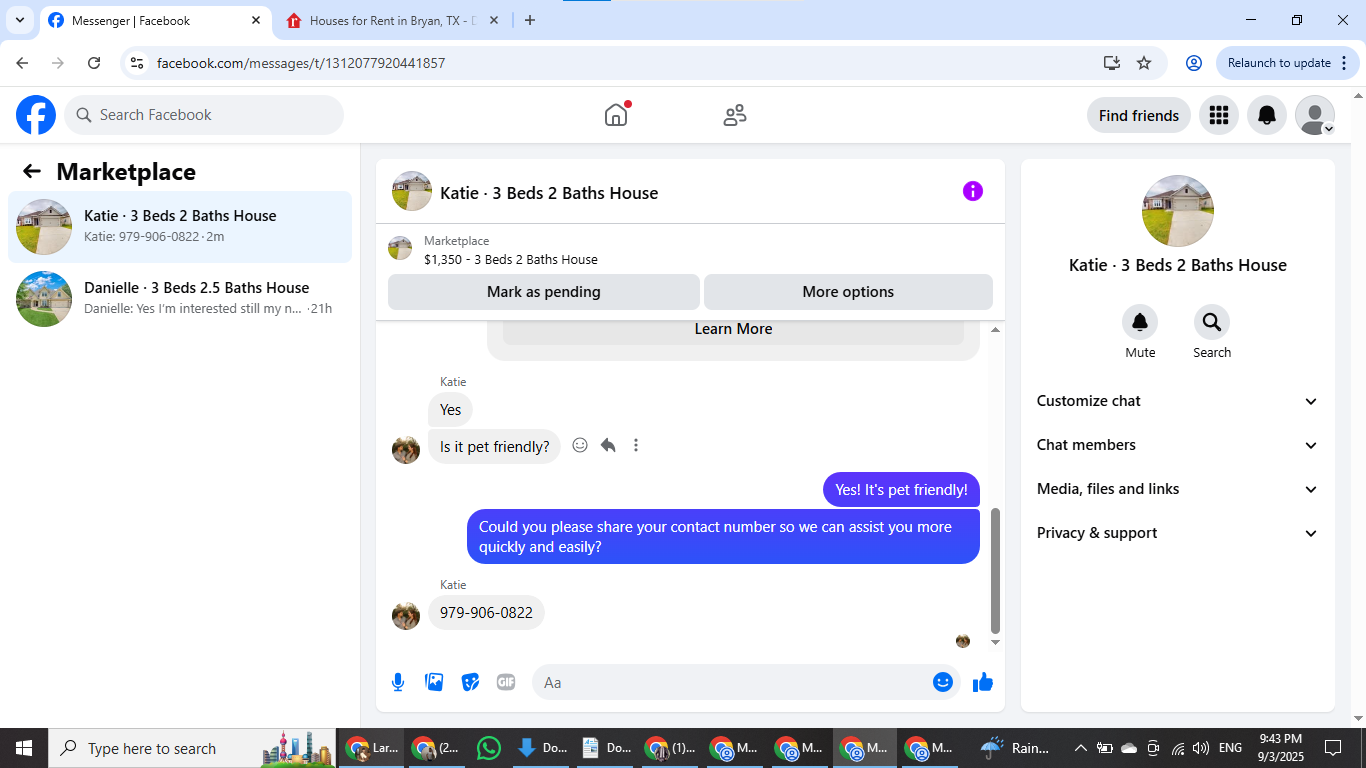Click Find friends button
Screen dimensions: 1366x768
[1139, 115]
